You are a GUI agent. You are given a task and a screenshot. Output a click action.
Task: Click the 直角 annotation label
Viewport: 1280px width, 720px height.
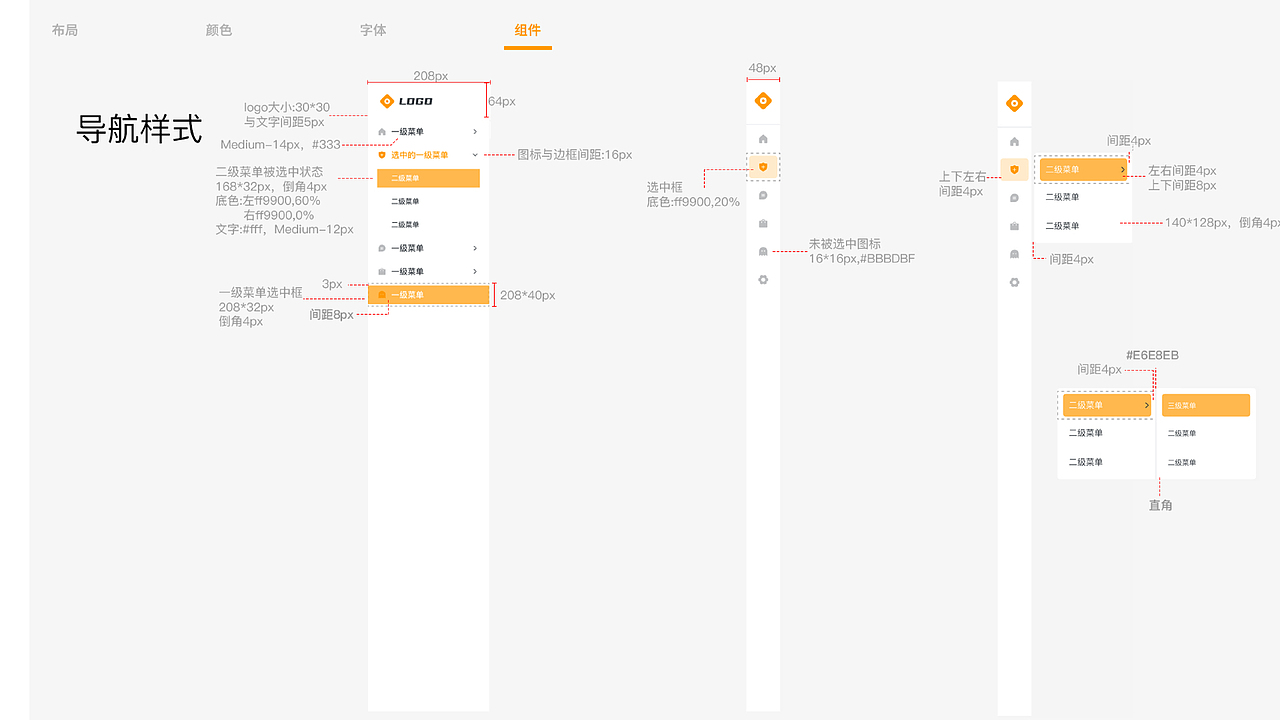coord(1160,506)
